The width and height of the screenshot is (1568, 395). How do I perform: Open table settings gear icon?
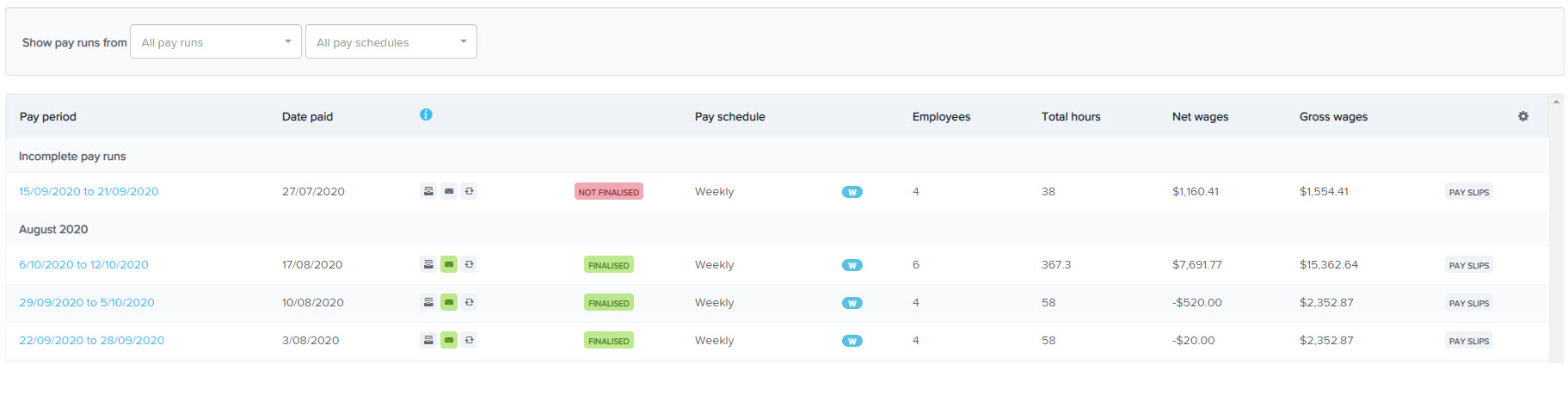tap(1523, 116)
